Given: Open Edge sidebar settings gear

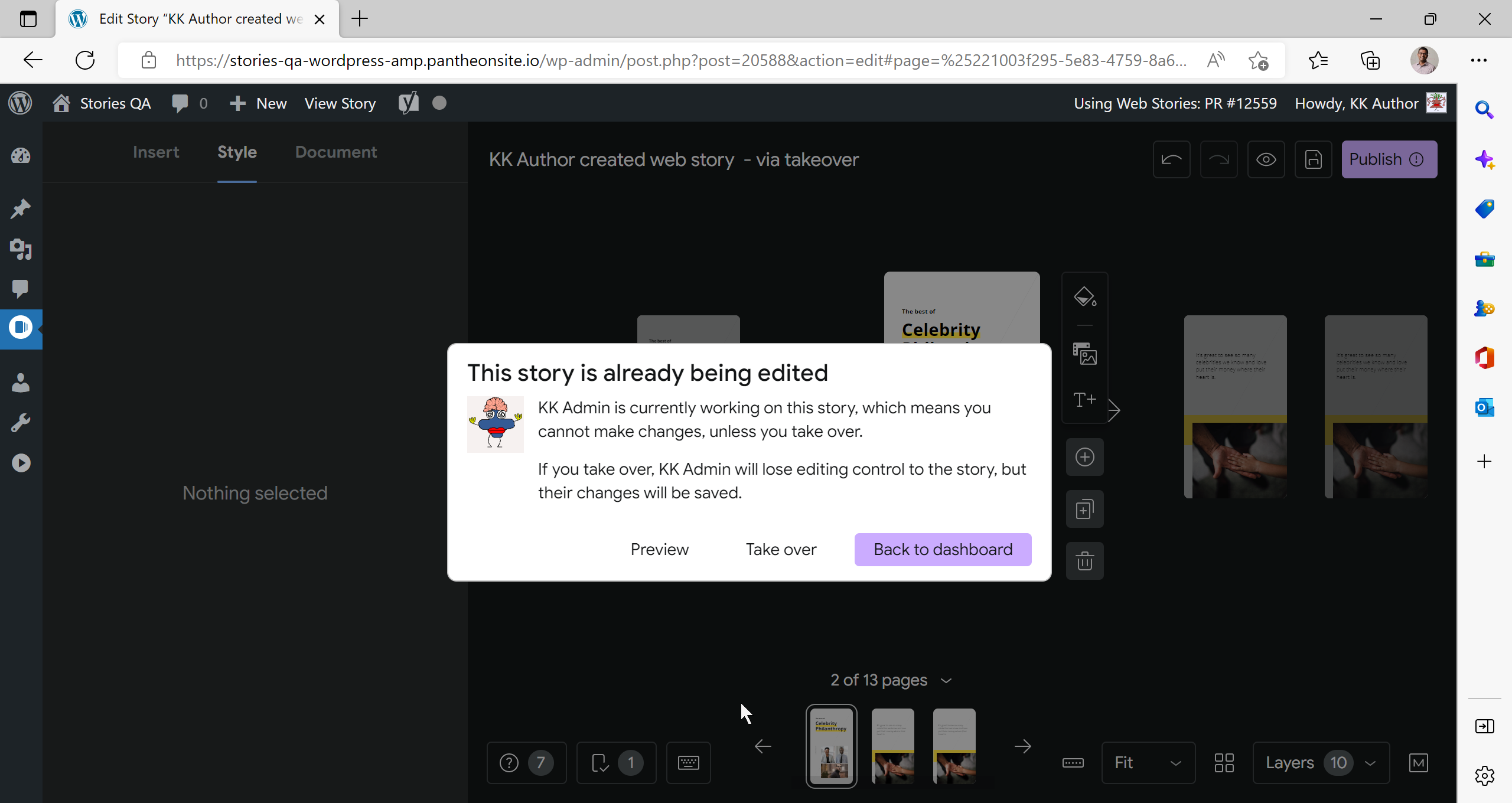Looking at the screenshot, I should click(x=1484, y=776).
